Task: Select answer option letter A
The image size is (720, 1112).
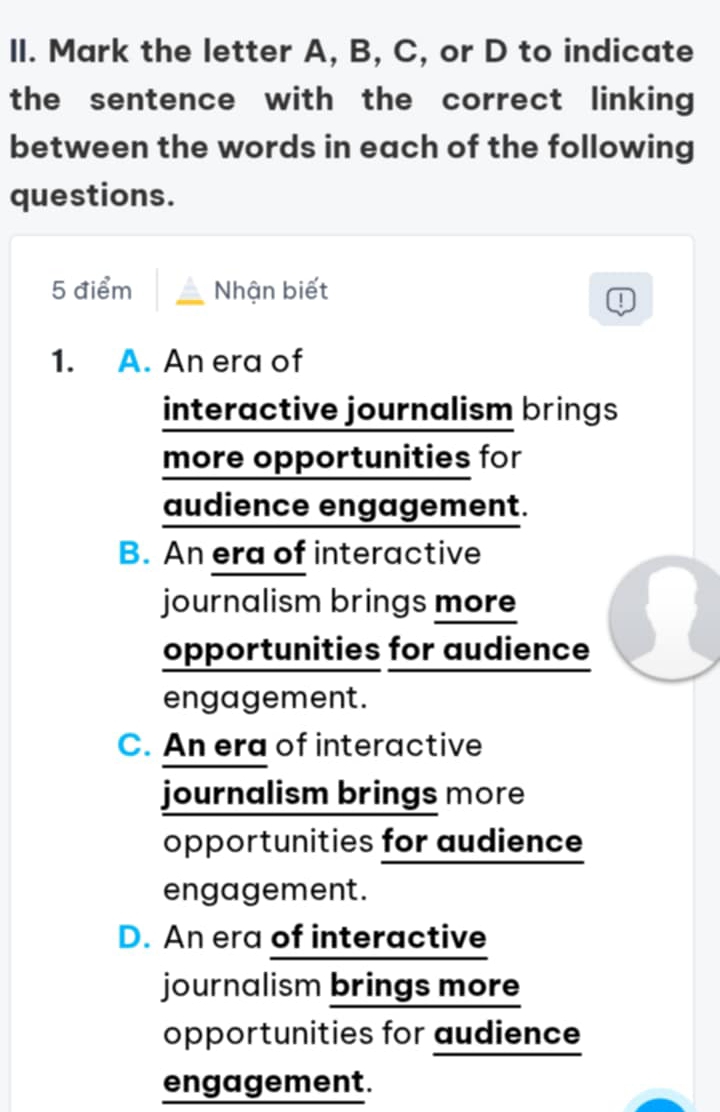Action: (133, 361)
